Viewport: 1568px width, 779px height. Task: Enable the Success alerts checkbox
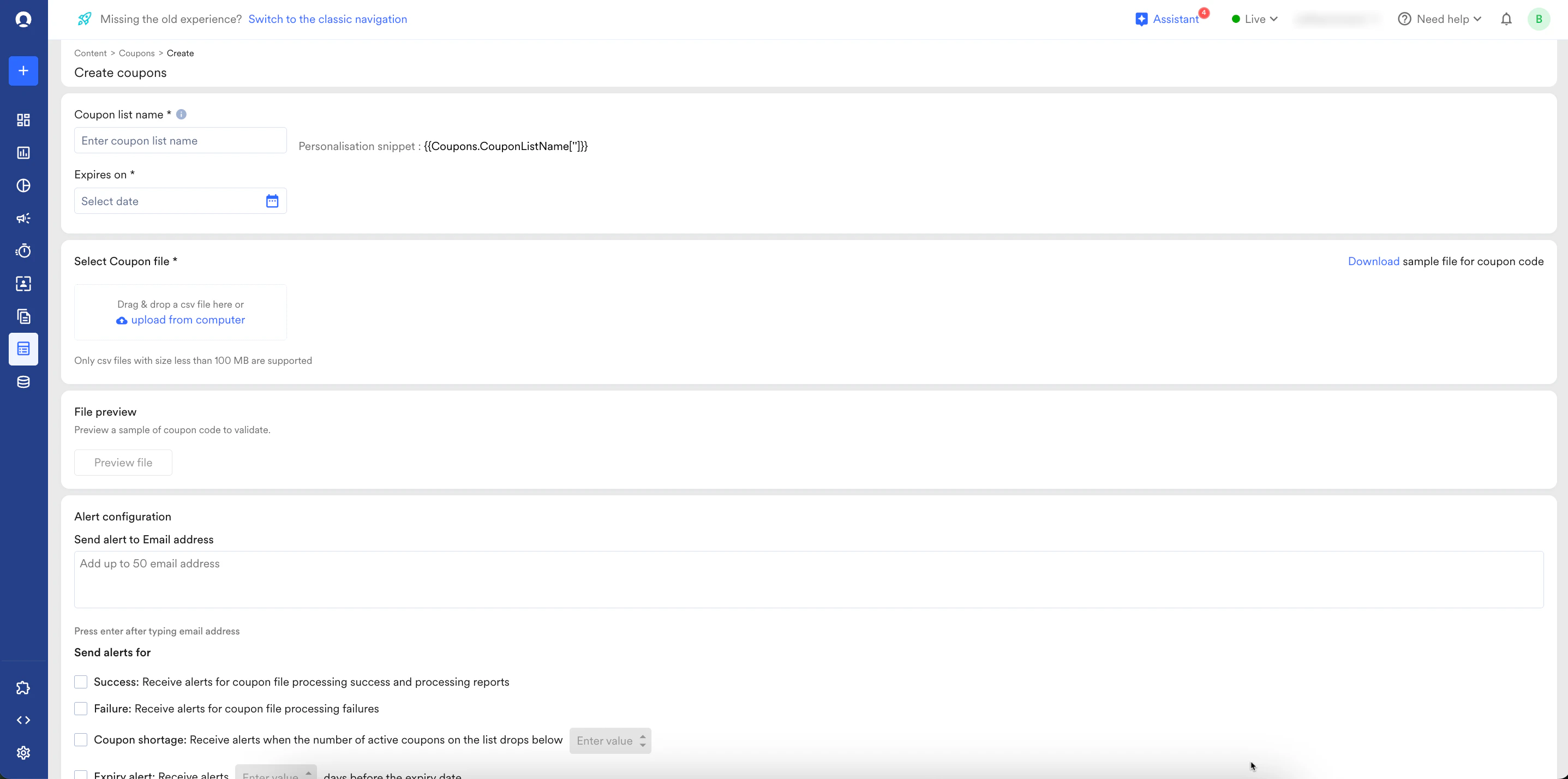click(x=81, y=682)
